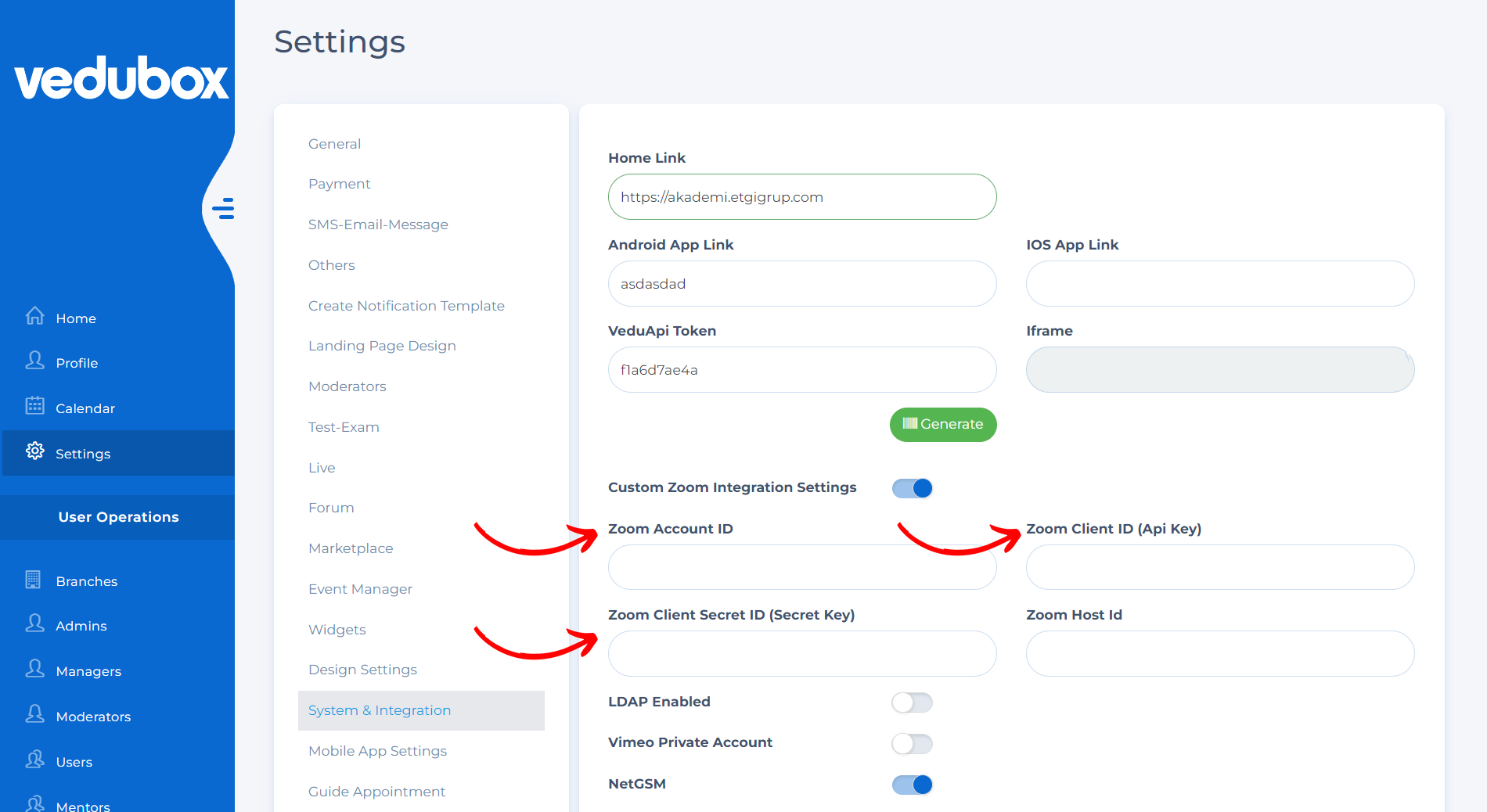Click the Zoom Client ID field
This screenshot has height=812, width=1487.
(1220, 568)
